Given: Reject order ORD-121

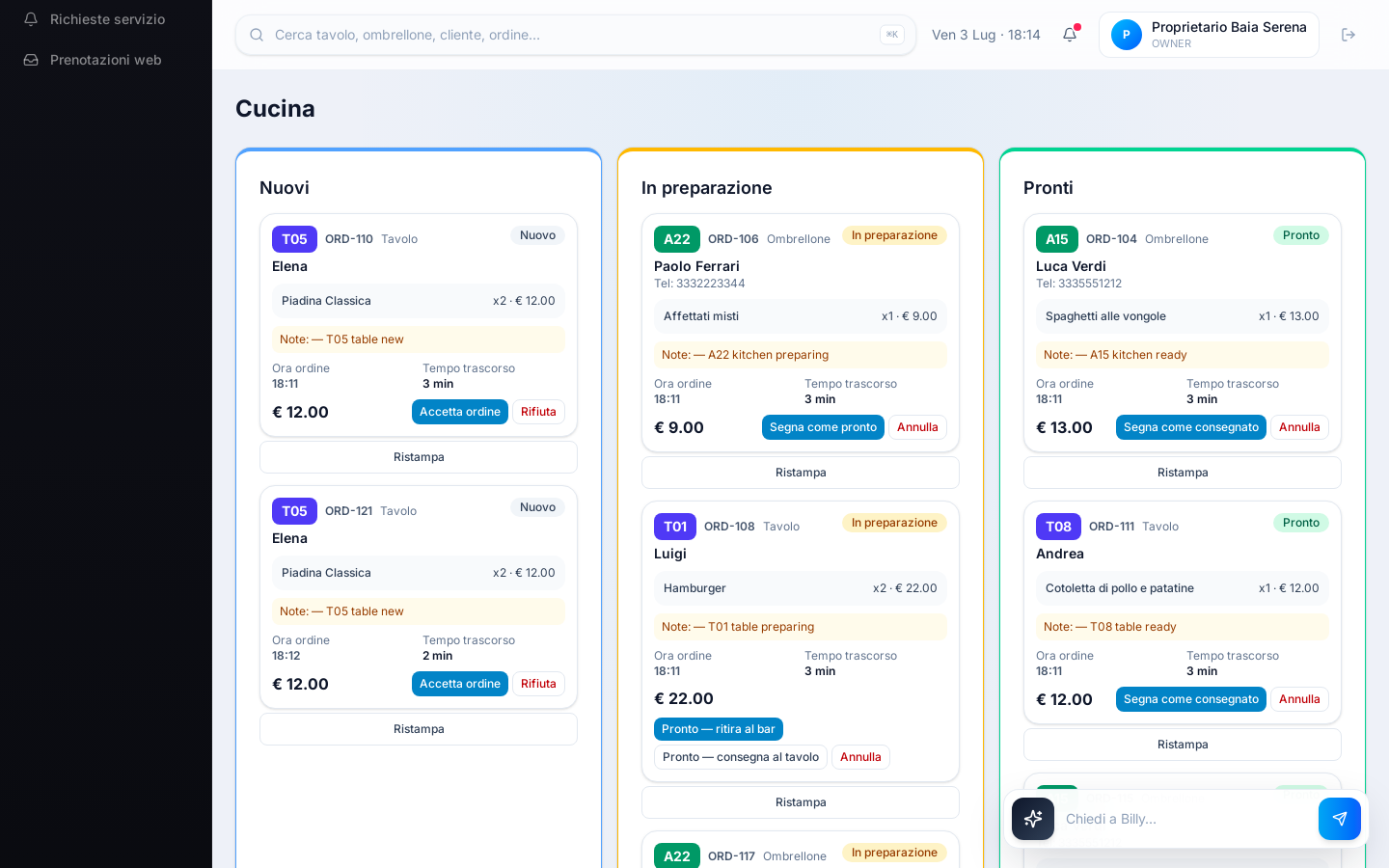Looking at the screenshot, I should tap(538, 684).
